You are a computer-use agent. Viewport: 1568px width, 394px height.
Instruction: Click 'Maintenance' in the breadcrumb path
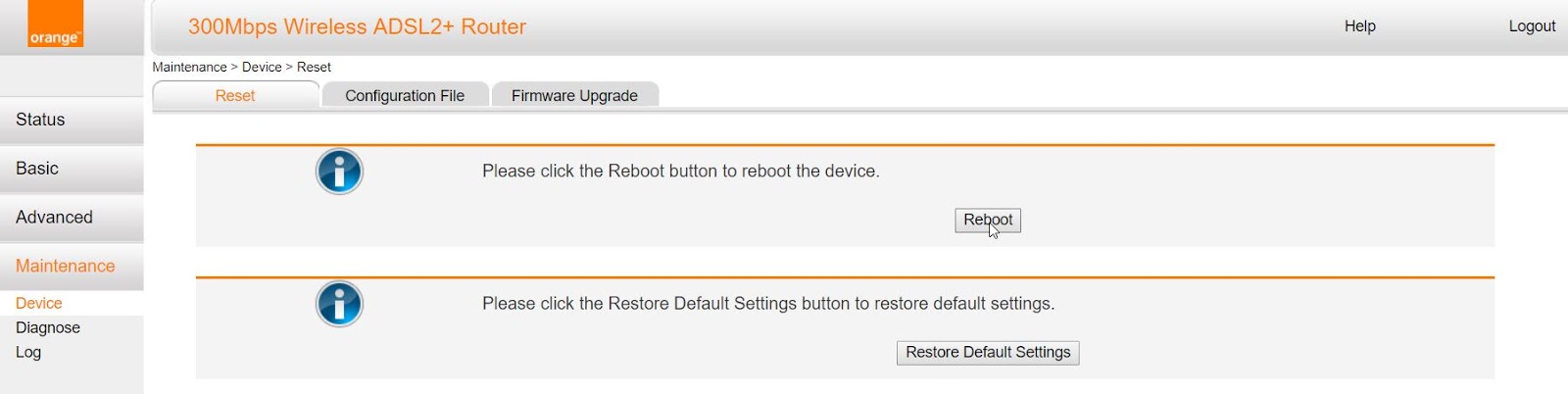pyautogui.click(x=190, y=68)
